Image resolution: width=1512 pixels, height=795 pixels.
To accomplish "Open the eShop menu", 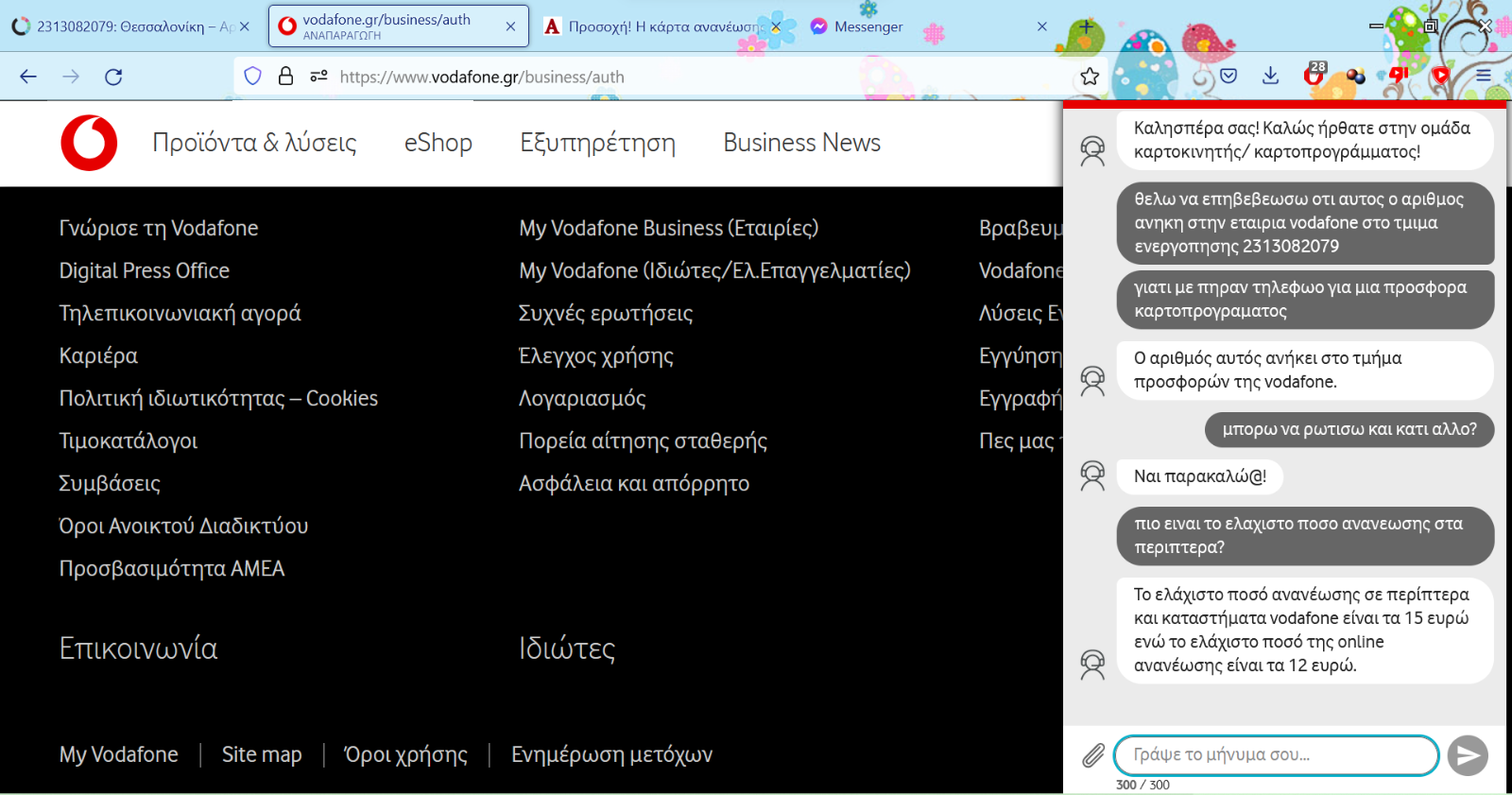I will point(438,143).
